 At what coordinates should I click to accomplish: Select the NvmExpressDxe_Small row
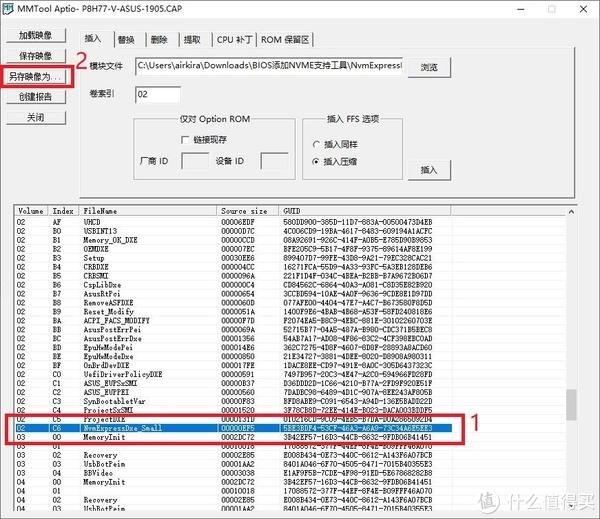click(233, 428)
